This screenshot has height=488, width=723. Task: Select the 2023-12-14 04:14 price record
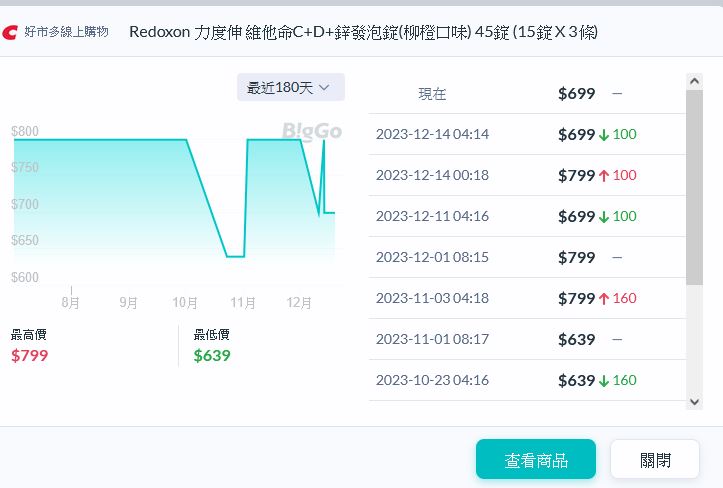pos(432,134)
